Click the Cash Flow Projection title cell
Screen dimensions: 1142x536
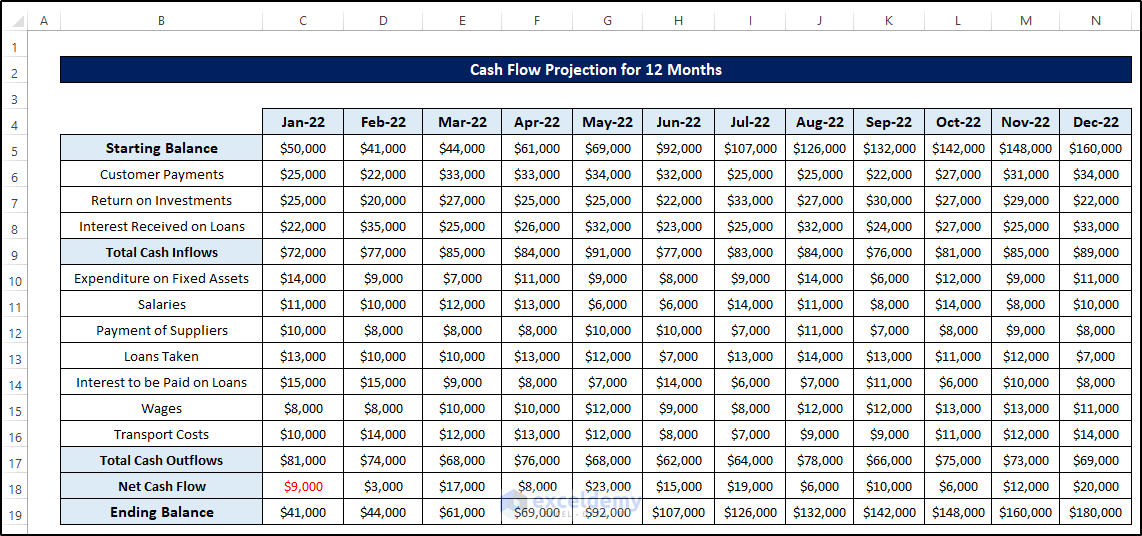(x=595, y=70)
